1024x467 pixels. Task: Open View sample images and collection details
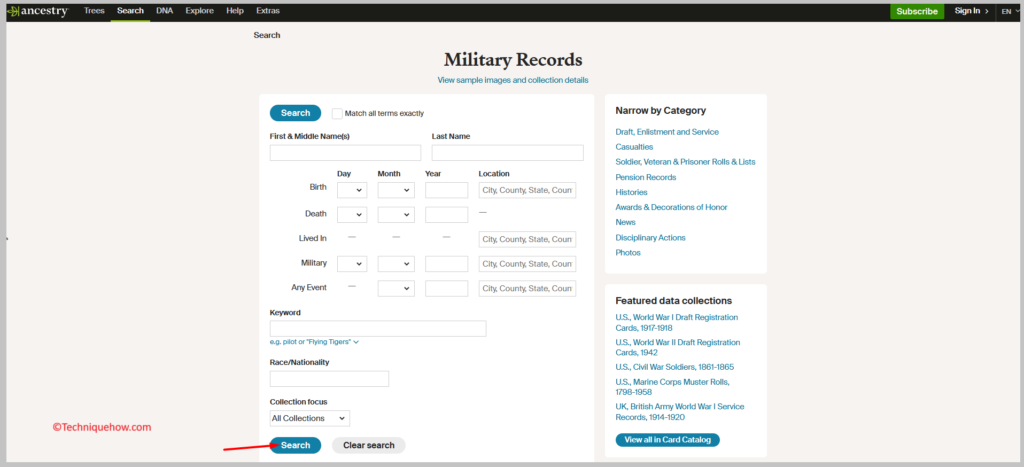513,80
